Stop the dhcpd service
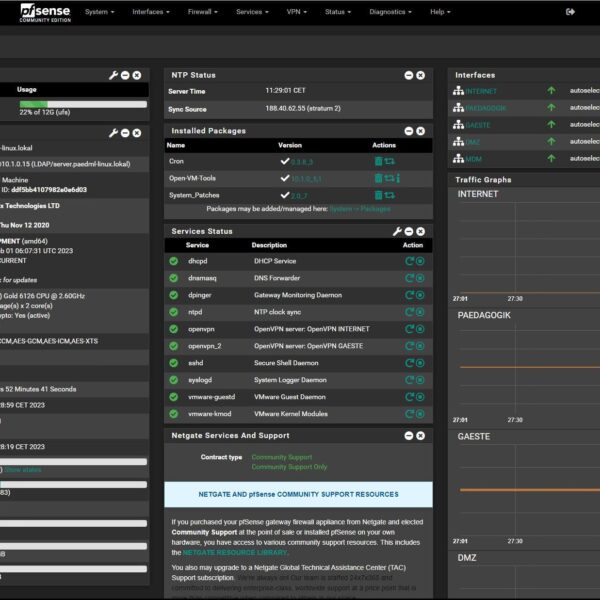The image size is (600, 600). pyautogui.click(x=420, y=261)
